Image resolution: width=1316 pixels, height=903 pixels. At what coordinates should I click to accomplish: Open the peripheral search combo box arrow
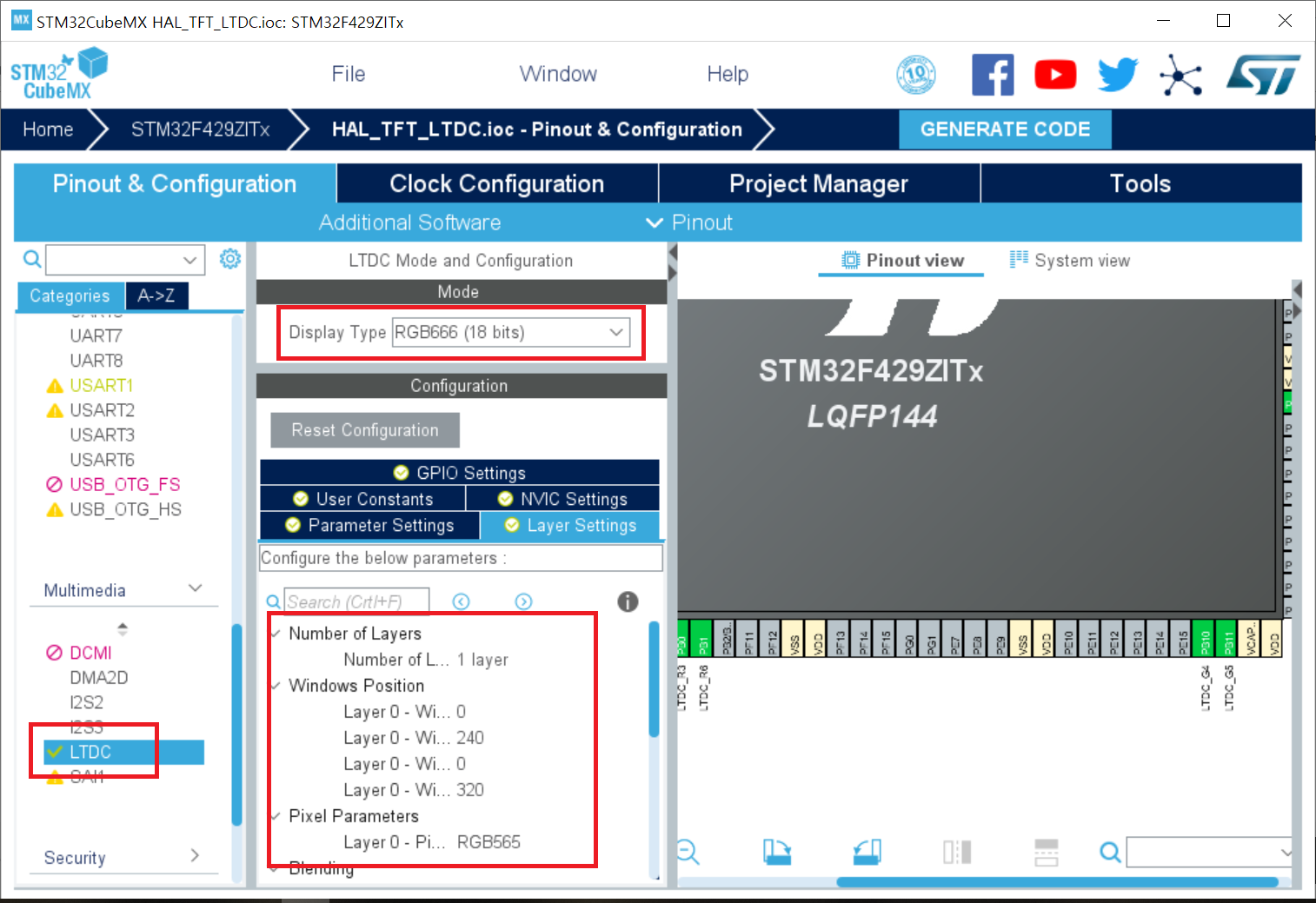point(189,259)
